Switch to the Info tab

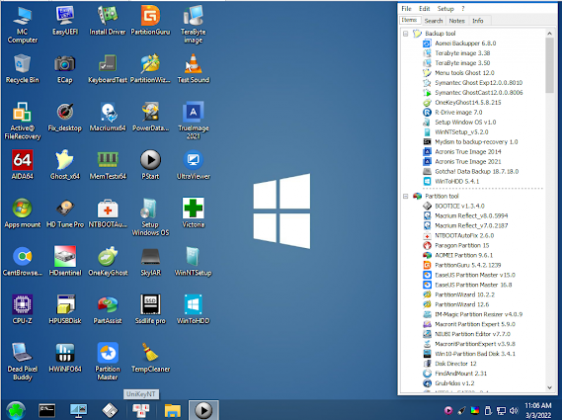(x=478, y=21)
